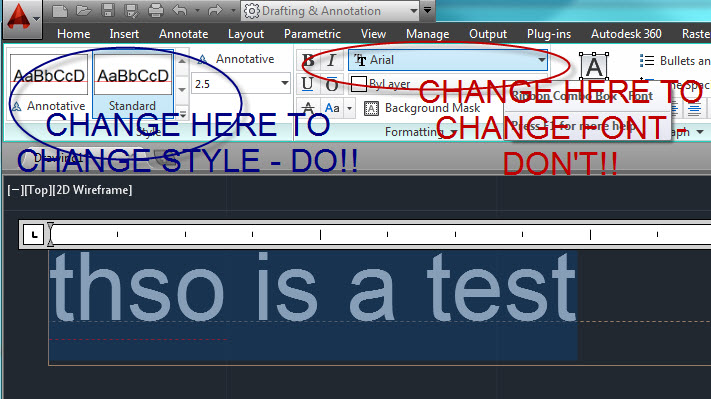
Task: Open the Parametric ribbon tab
Action: pyautogui.click(x=312, y=34)
